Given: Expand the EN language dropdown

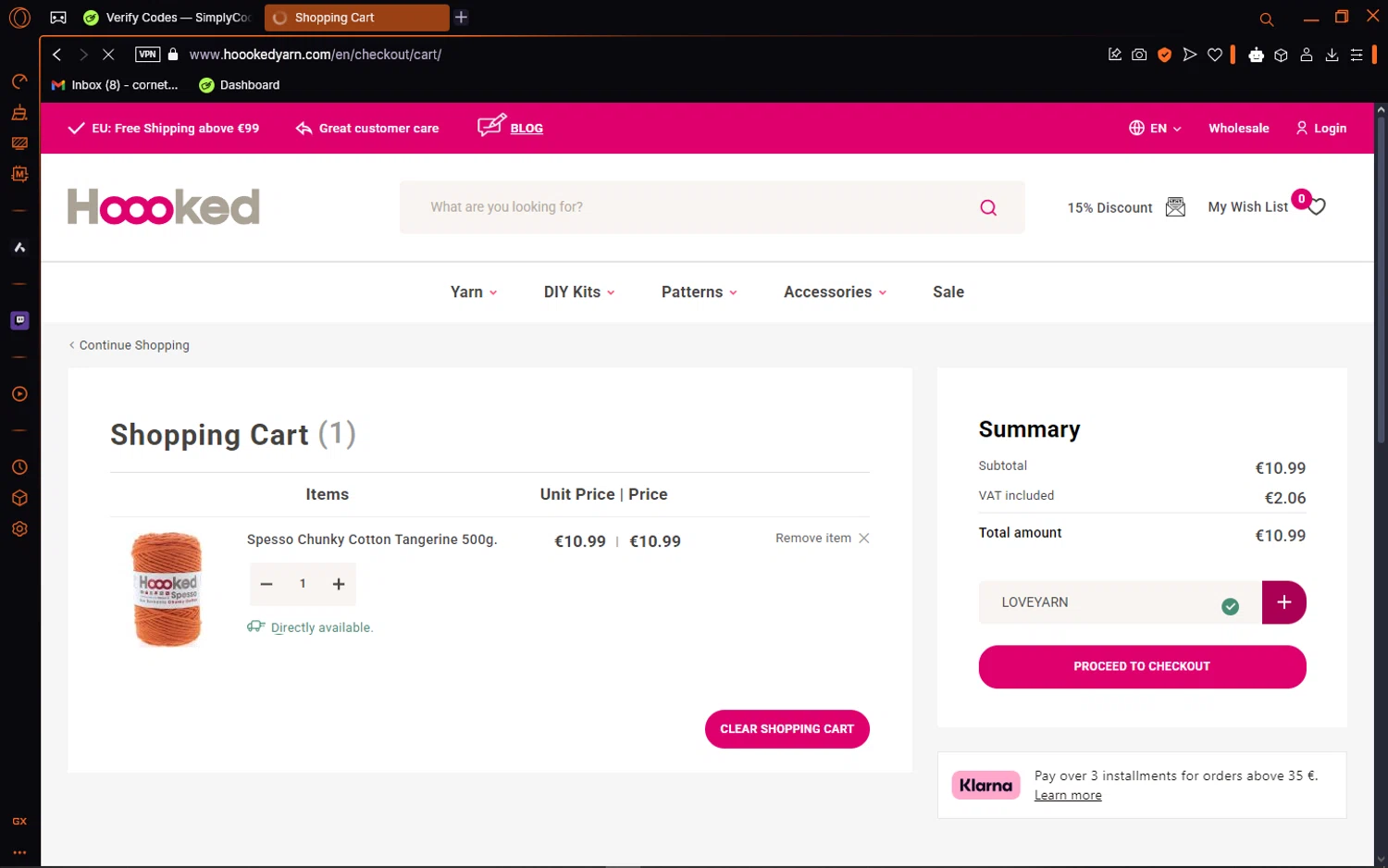Looking at the screenshot, I should coord(1155,129).
